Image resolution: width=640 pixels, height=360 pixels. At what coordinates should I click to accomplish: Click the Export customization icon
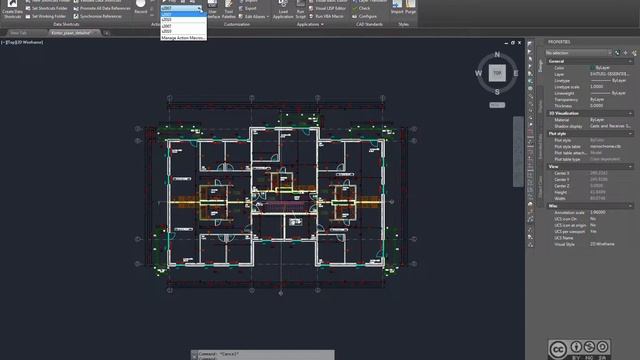pos(241,8)
